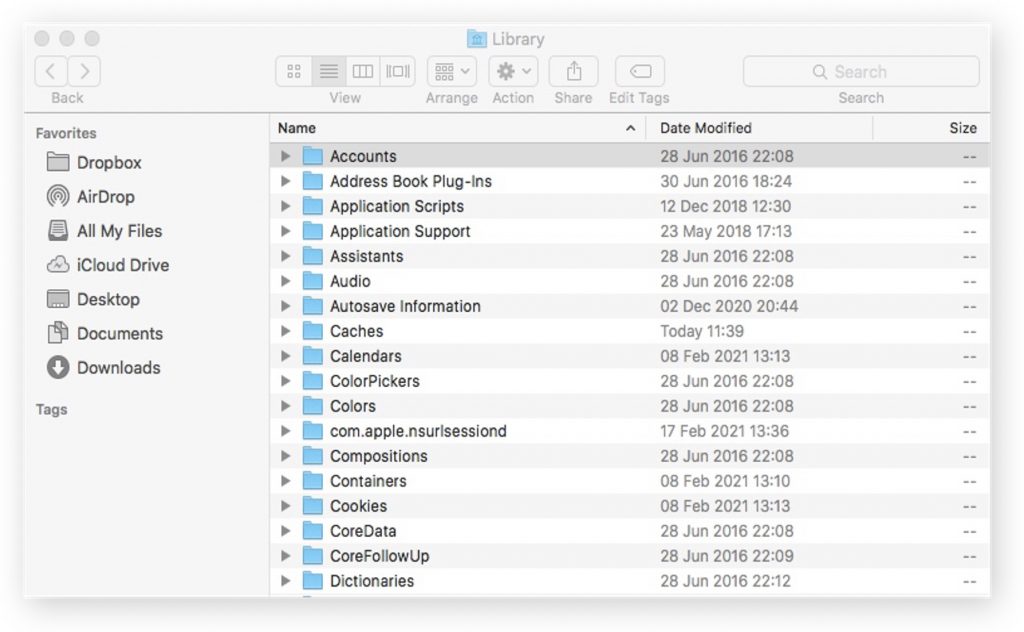Image resolution: width=1024 pixels, height=632 pixels.
Task: Open Downloads from the sidebar
Action: (118, 367)
